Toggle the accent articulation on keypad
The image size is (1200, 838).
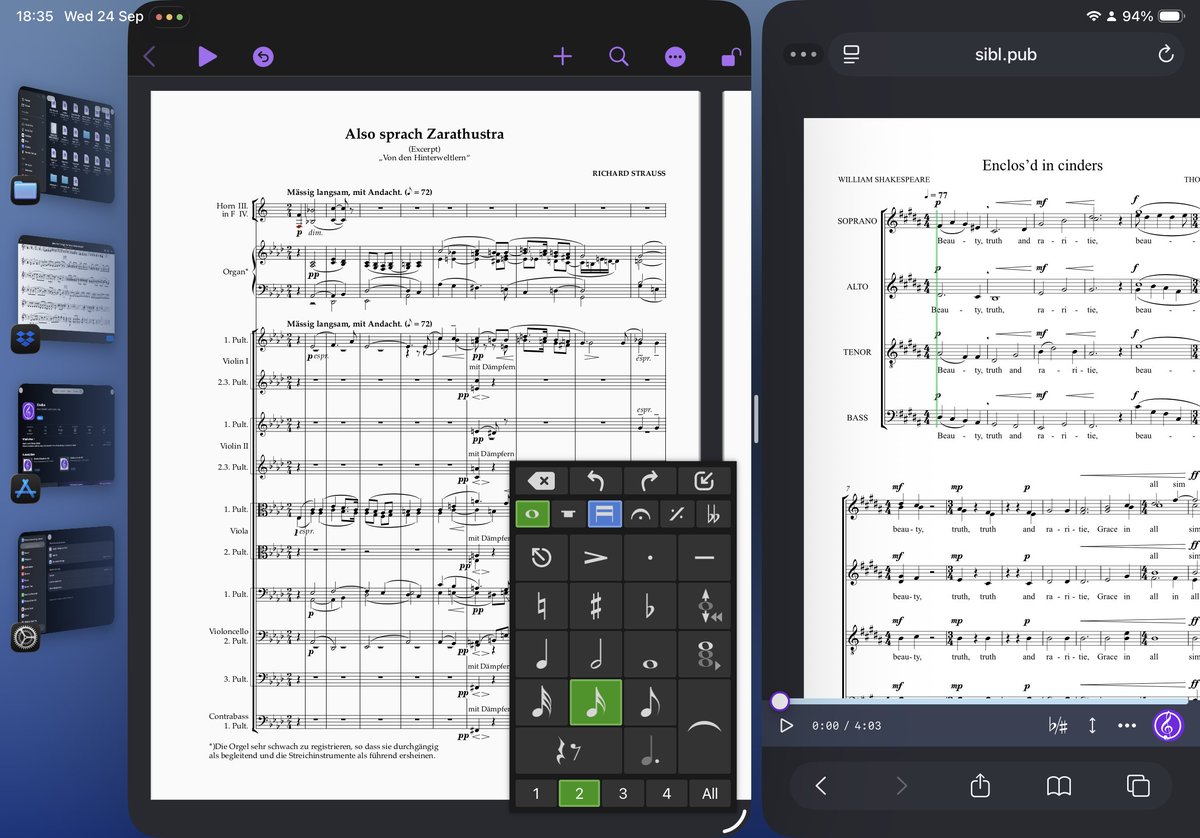tap(595, 557)
